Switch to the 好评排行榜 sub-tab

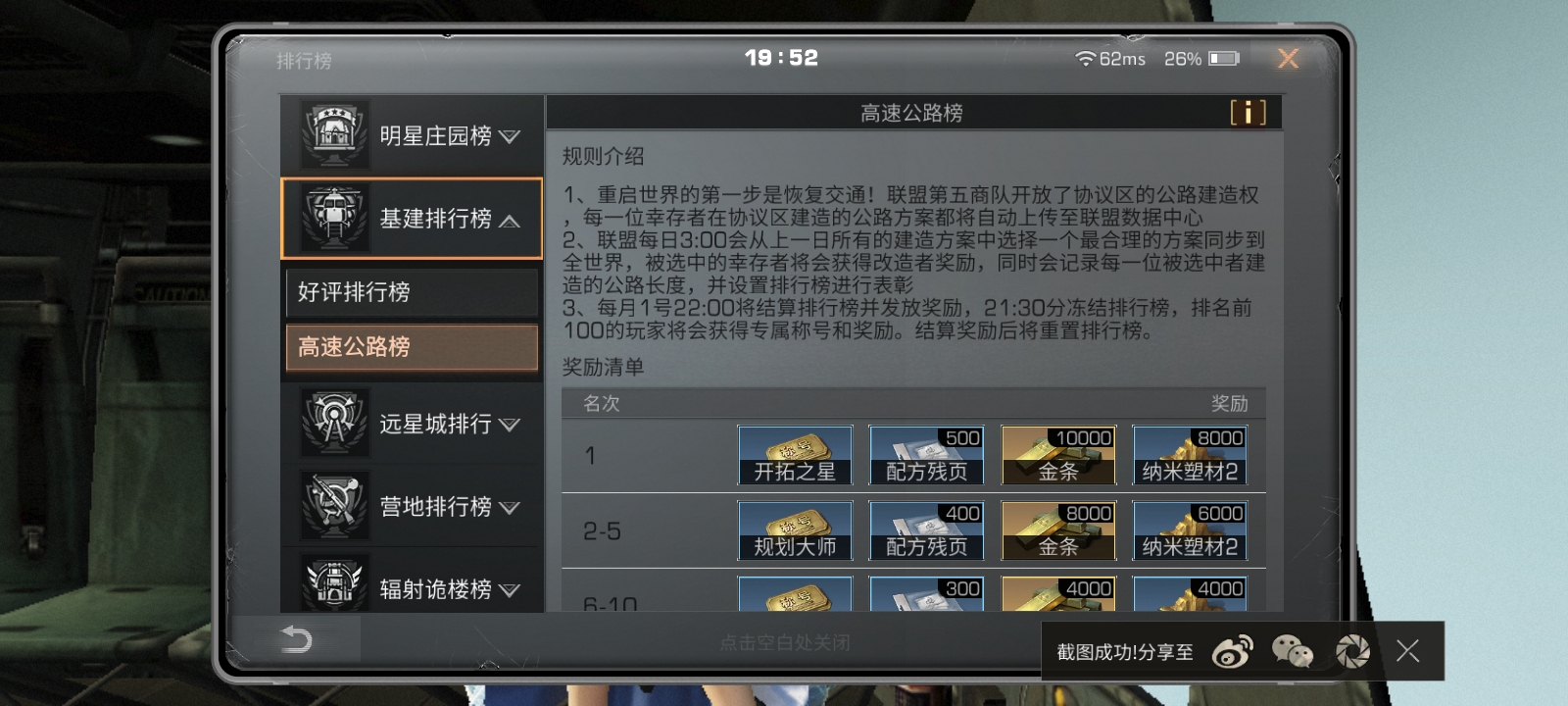tap(412, 292)
